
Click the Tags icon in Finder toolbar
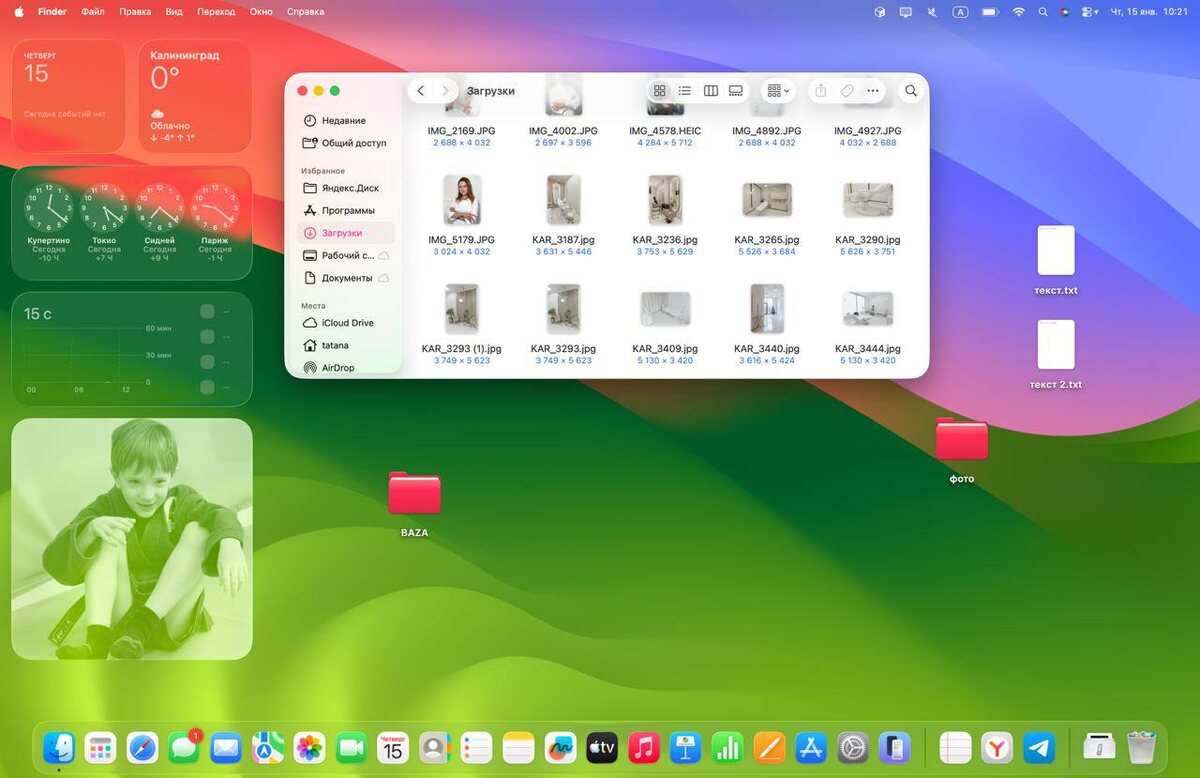847,91
